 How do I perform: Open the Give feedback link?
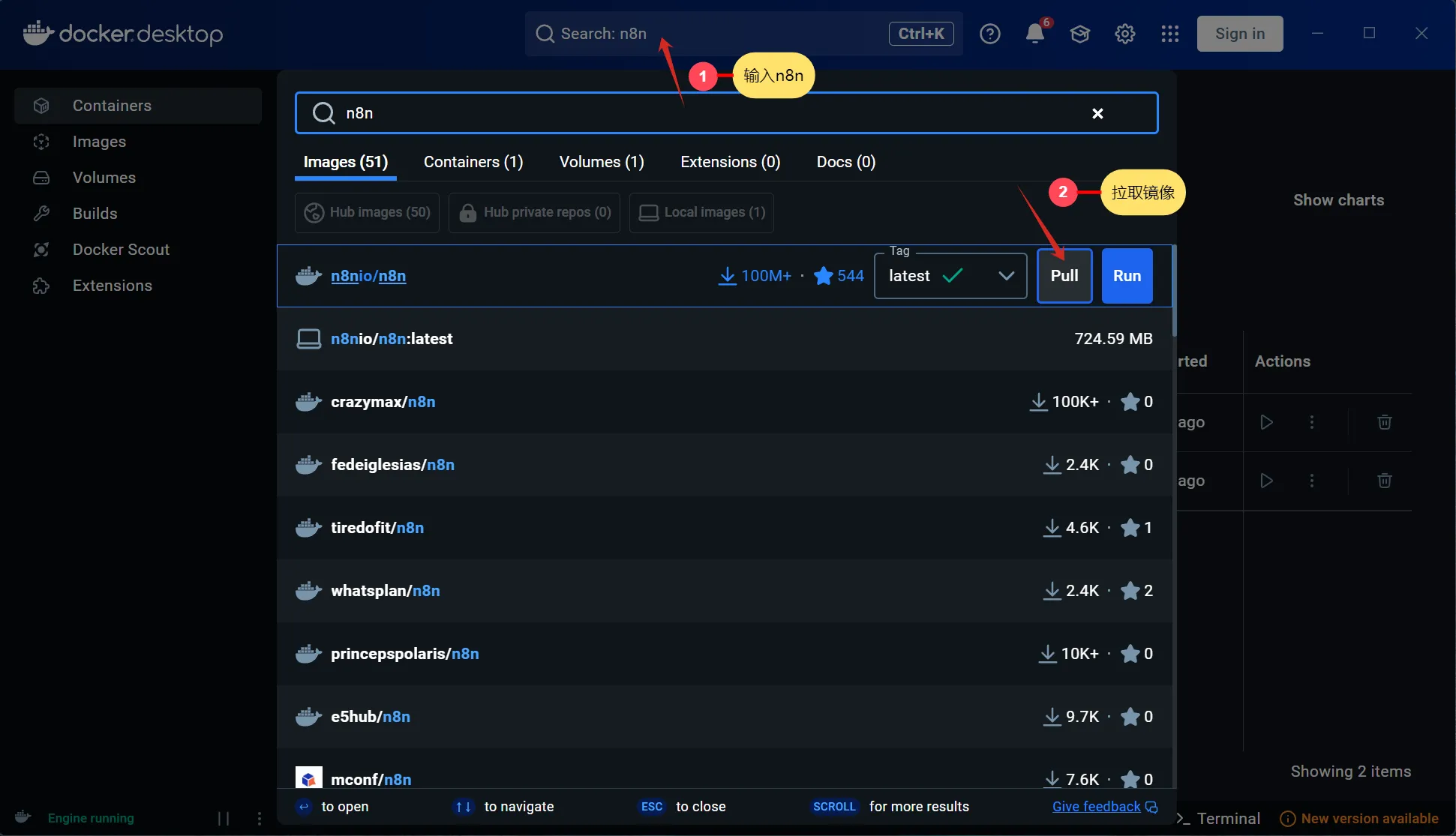point(1097,807)
